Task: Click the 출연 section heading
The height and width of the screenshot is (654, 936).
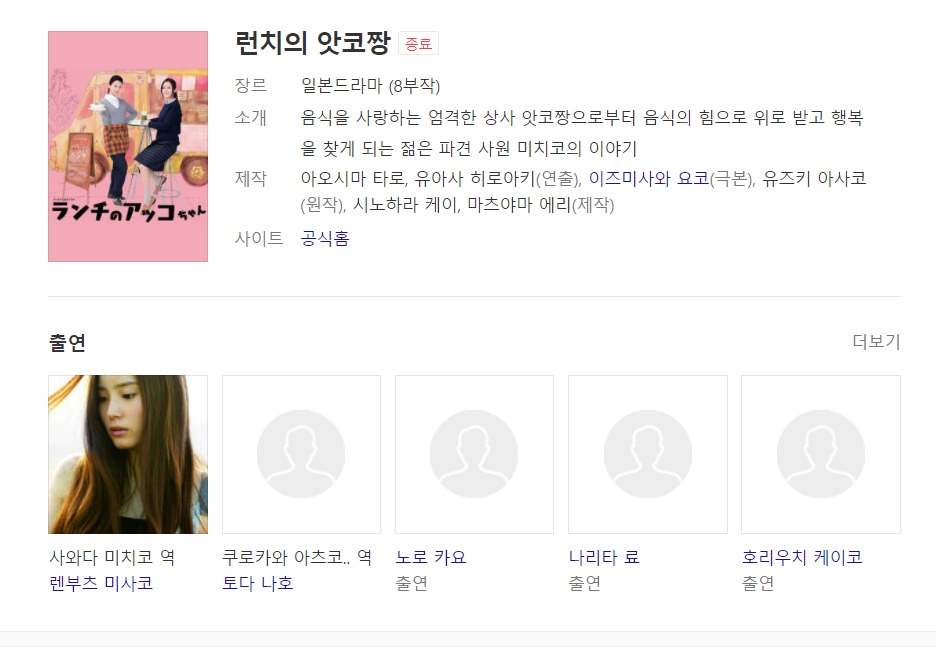Action: 67,343
